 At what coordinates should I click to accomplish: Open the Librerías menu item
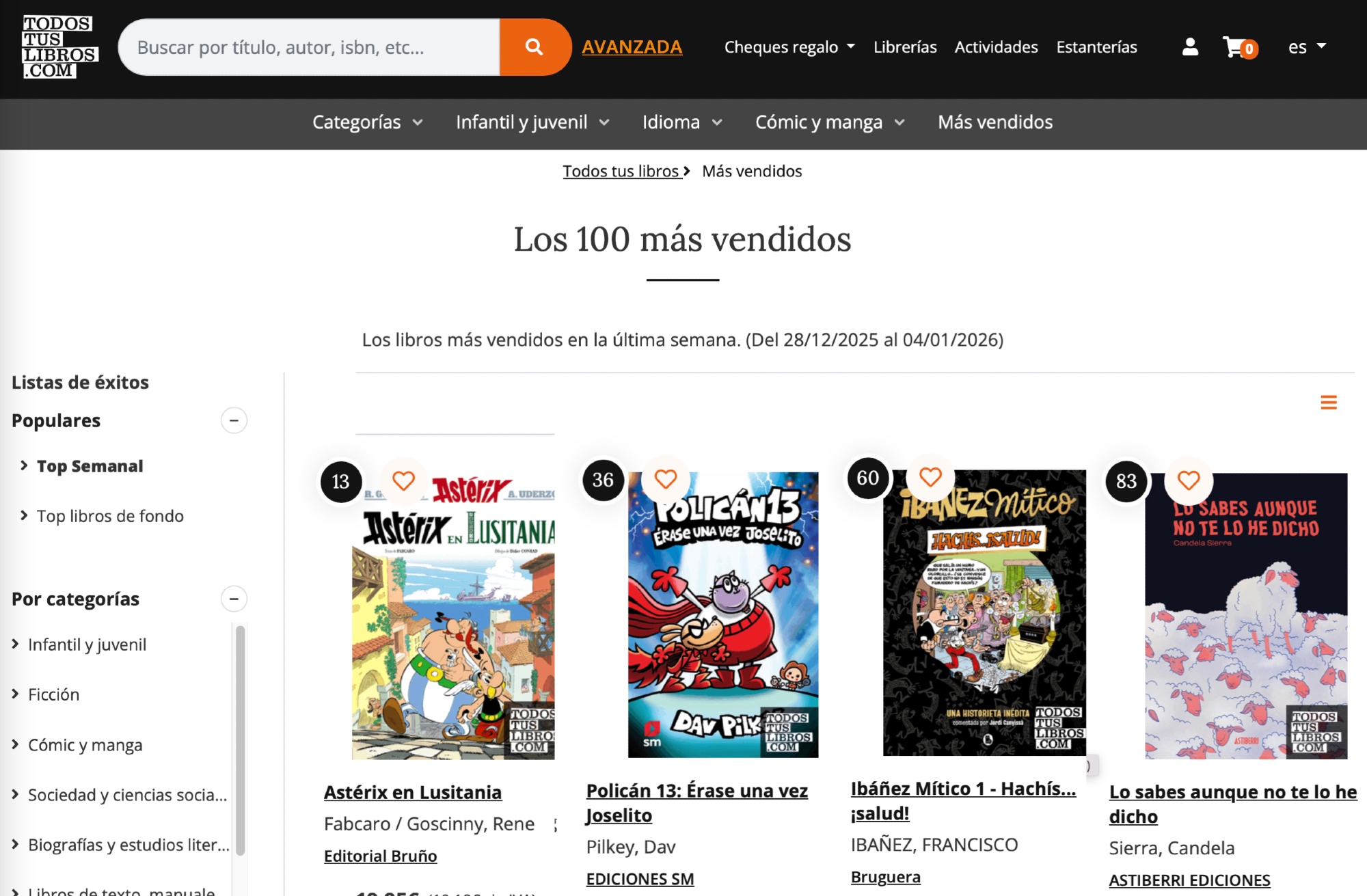[x=905, y=47]
